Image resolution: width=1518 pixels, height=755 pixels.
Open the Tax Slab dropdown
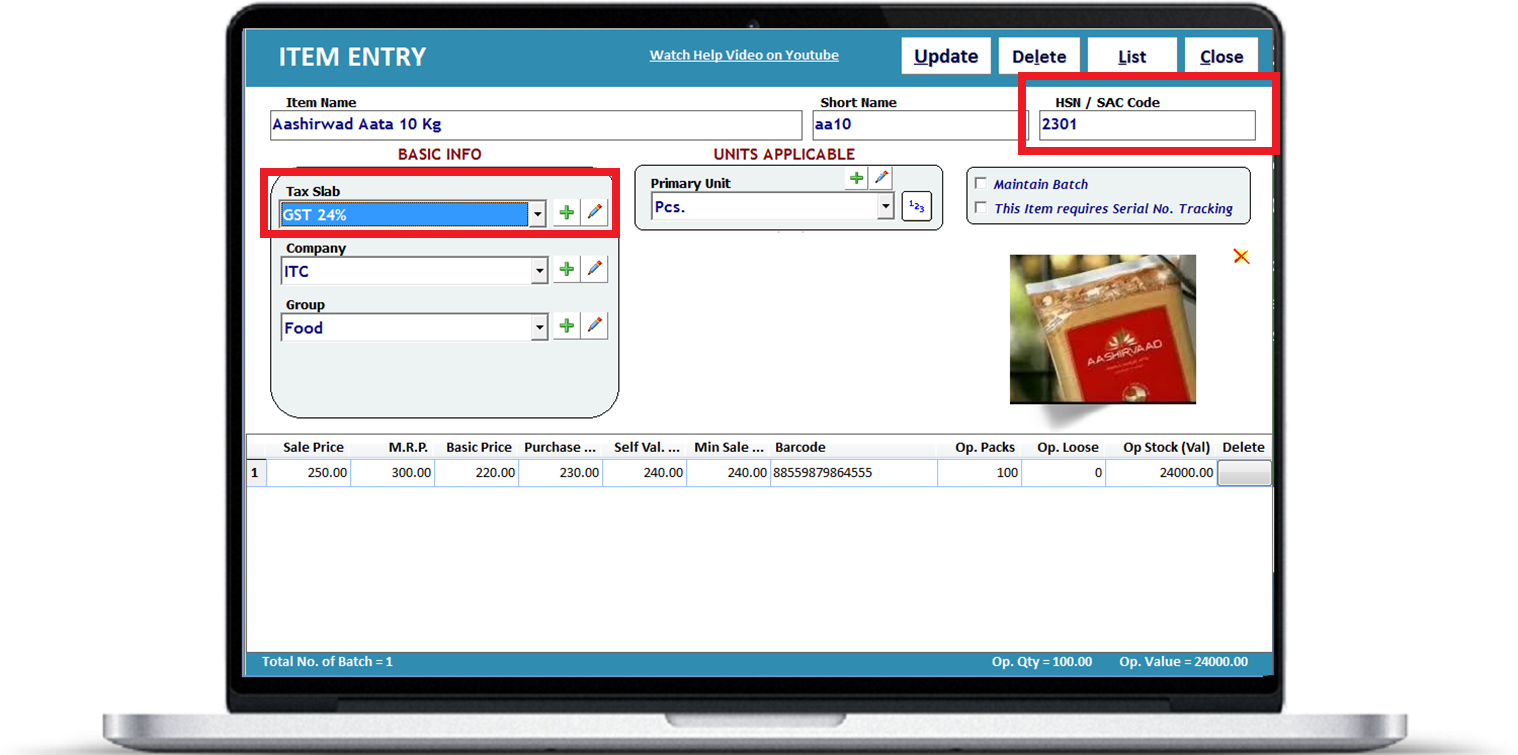point(537,214)
